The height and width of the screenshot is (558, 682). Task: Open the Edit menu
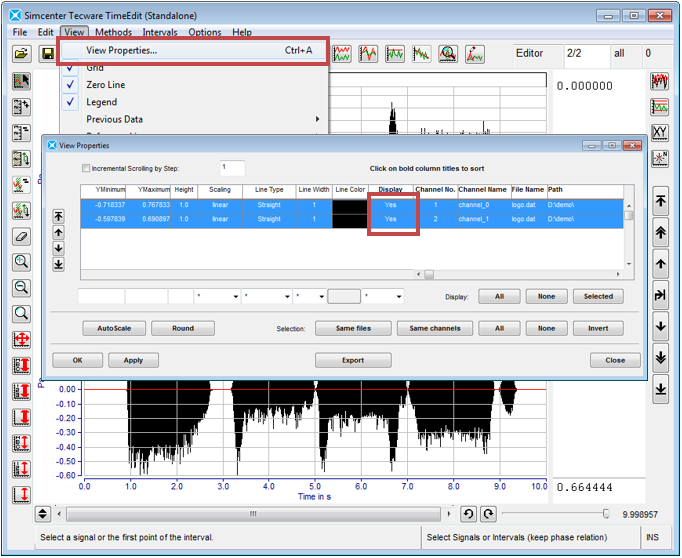click(45, 32)
